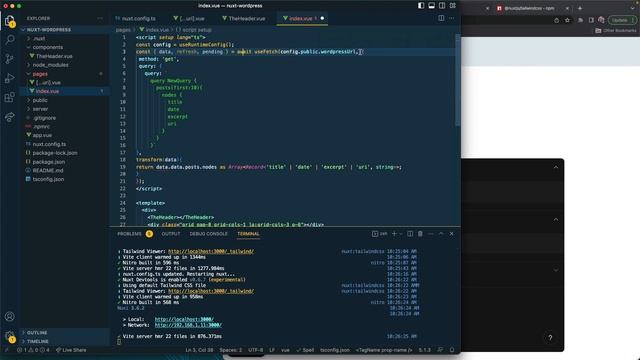
Task: Change indentation via Spaces: 2 status item
Action: [x=231, y=350]
